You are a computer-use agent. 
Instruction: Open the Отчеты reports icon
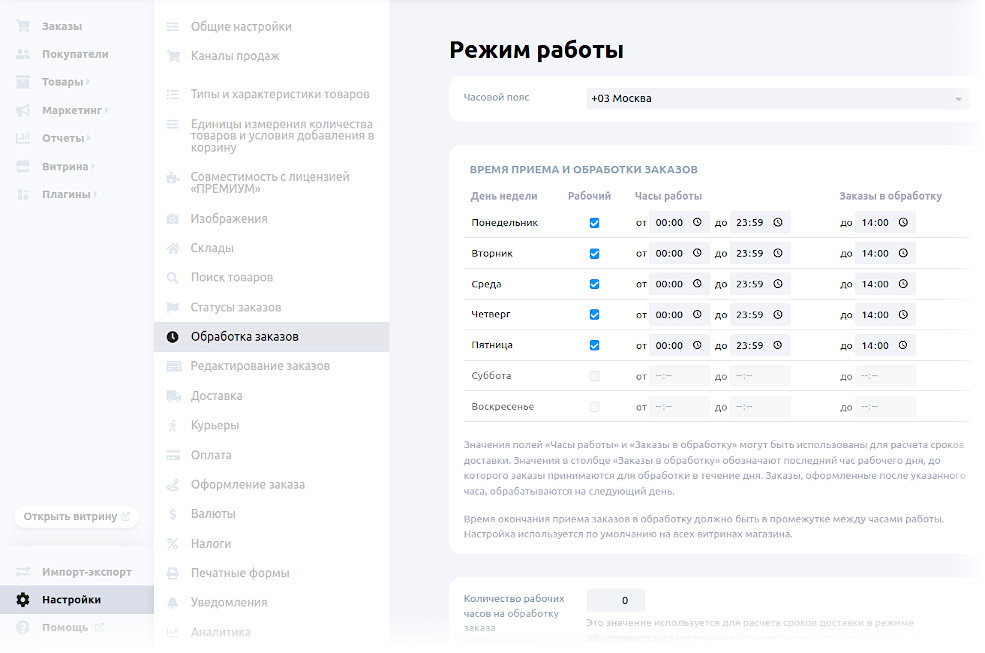[22, 138]
